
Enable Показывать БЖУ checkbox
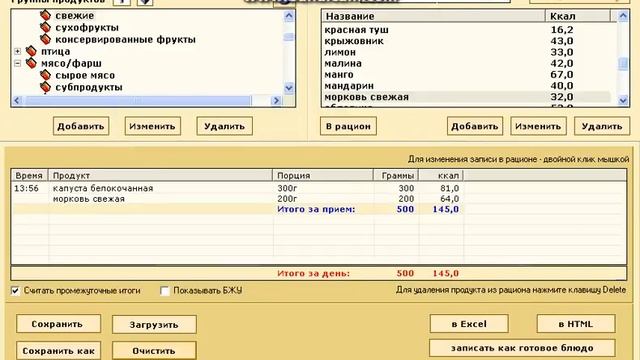point(164,291)
